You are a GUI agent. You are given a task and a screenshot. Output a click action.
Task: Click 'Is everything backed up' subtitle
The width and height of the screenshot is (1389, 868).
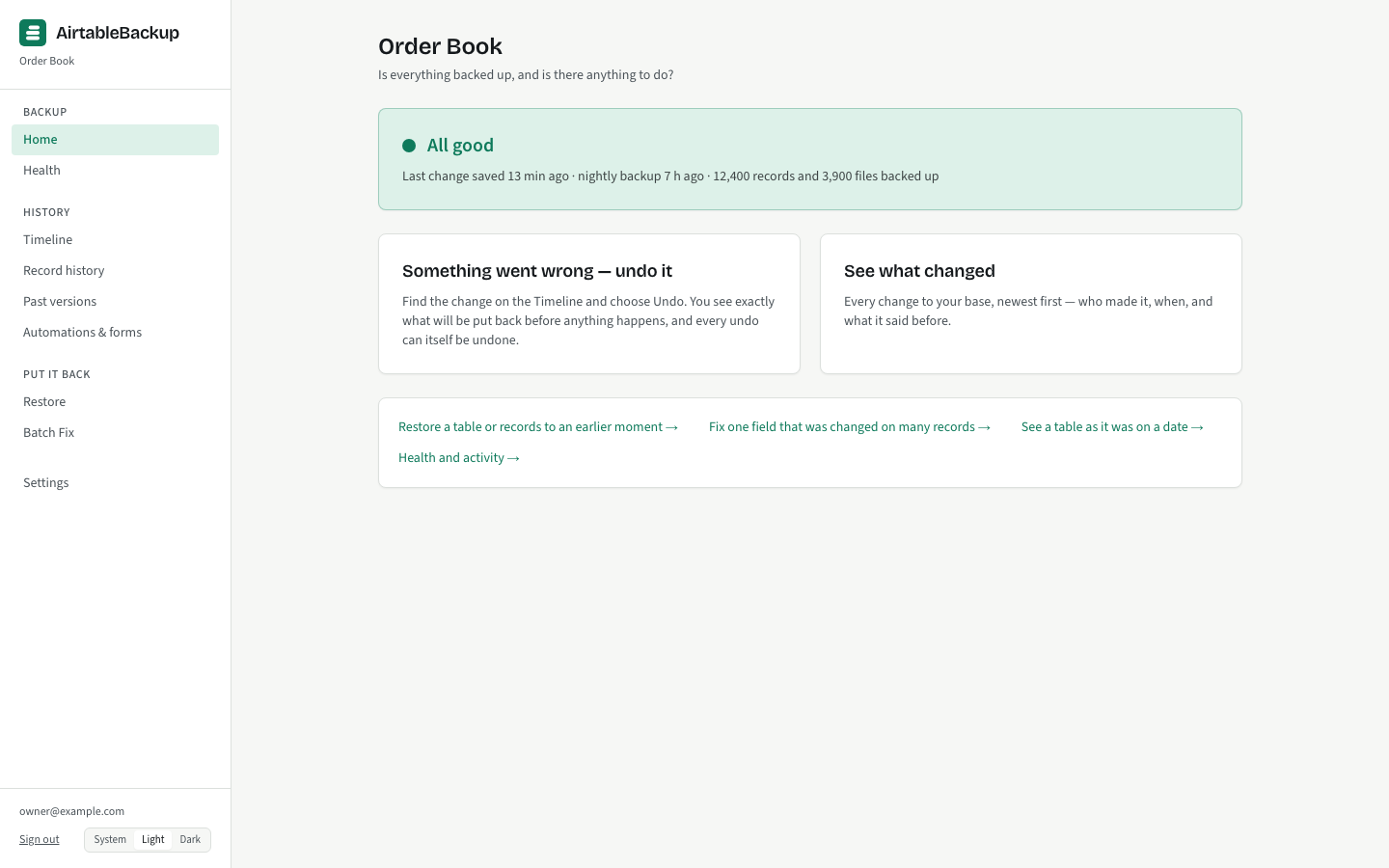tap(526, 75)
